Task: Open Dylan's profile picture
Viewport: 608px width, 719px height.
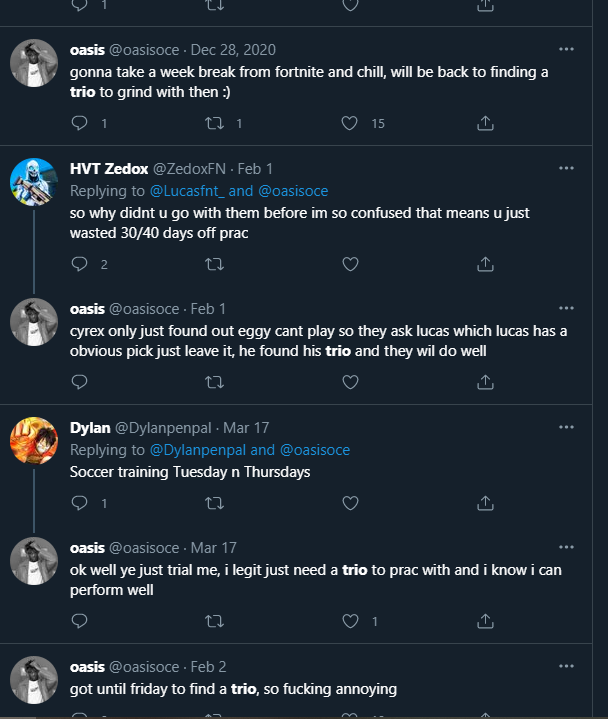Action: (33, 440)
